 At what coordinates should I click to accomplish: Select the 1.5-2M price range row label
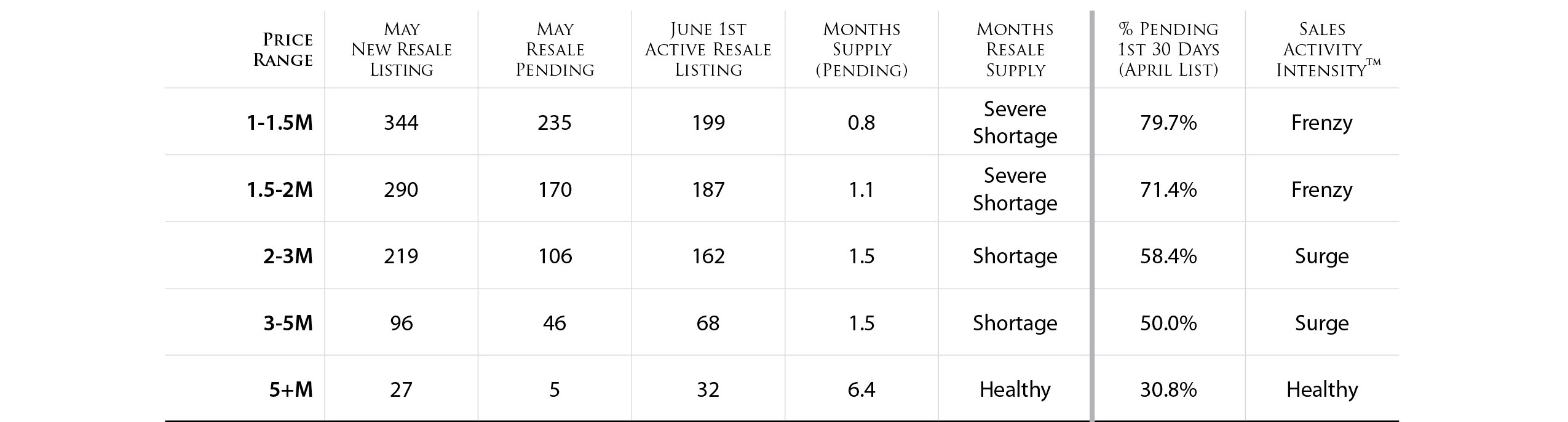pyautogui.click(x=280, y=189)
